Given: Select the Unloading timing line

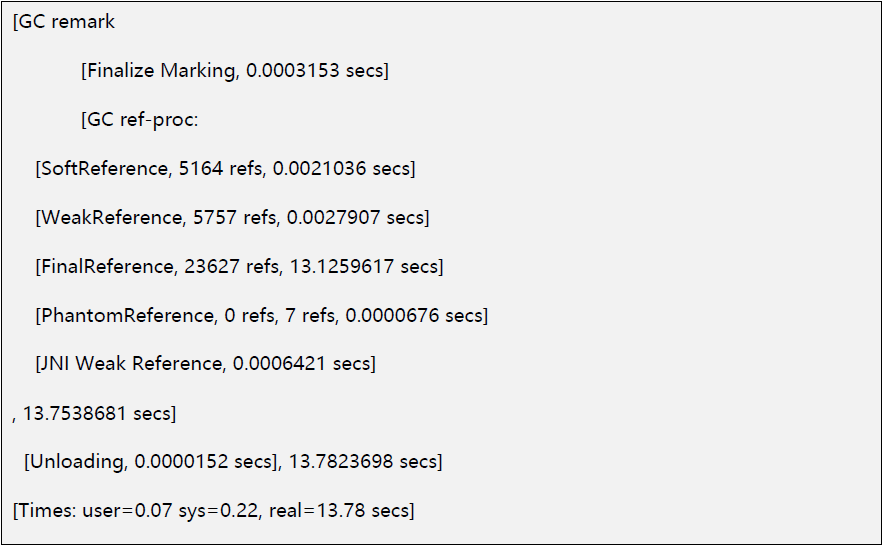Looking at the screenshot, I should point(233,462).
